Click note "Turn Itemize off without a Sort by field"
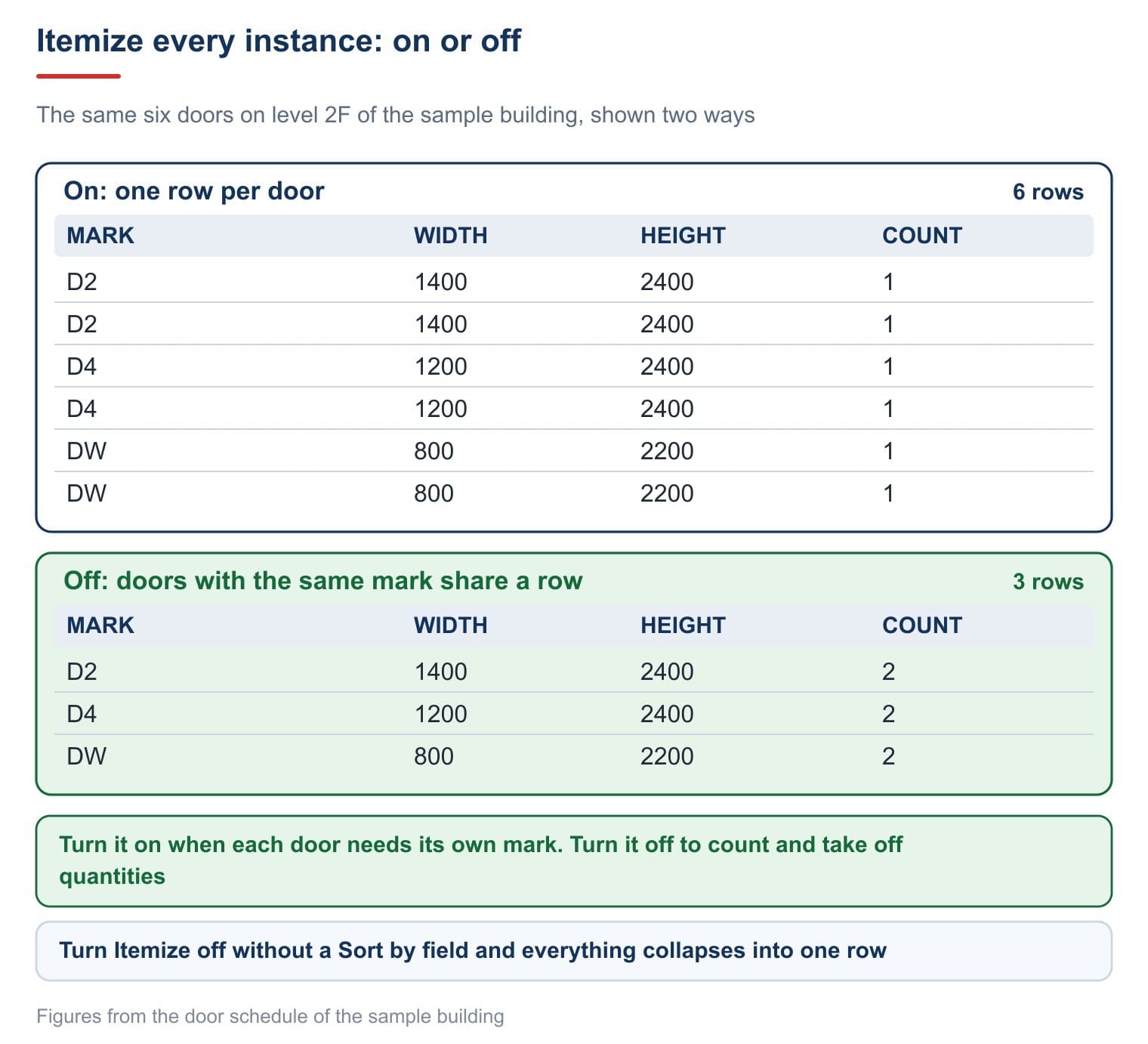 pyautogui.click(x=263, y=950)
